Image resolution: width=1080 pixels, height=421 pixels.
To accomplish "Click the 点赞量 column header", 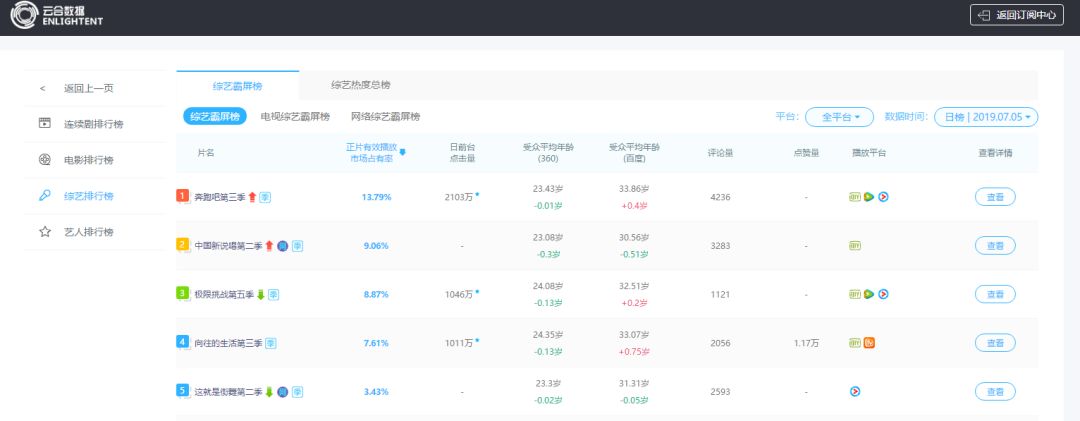I will [x=806, y=153].
